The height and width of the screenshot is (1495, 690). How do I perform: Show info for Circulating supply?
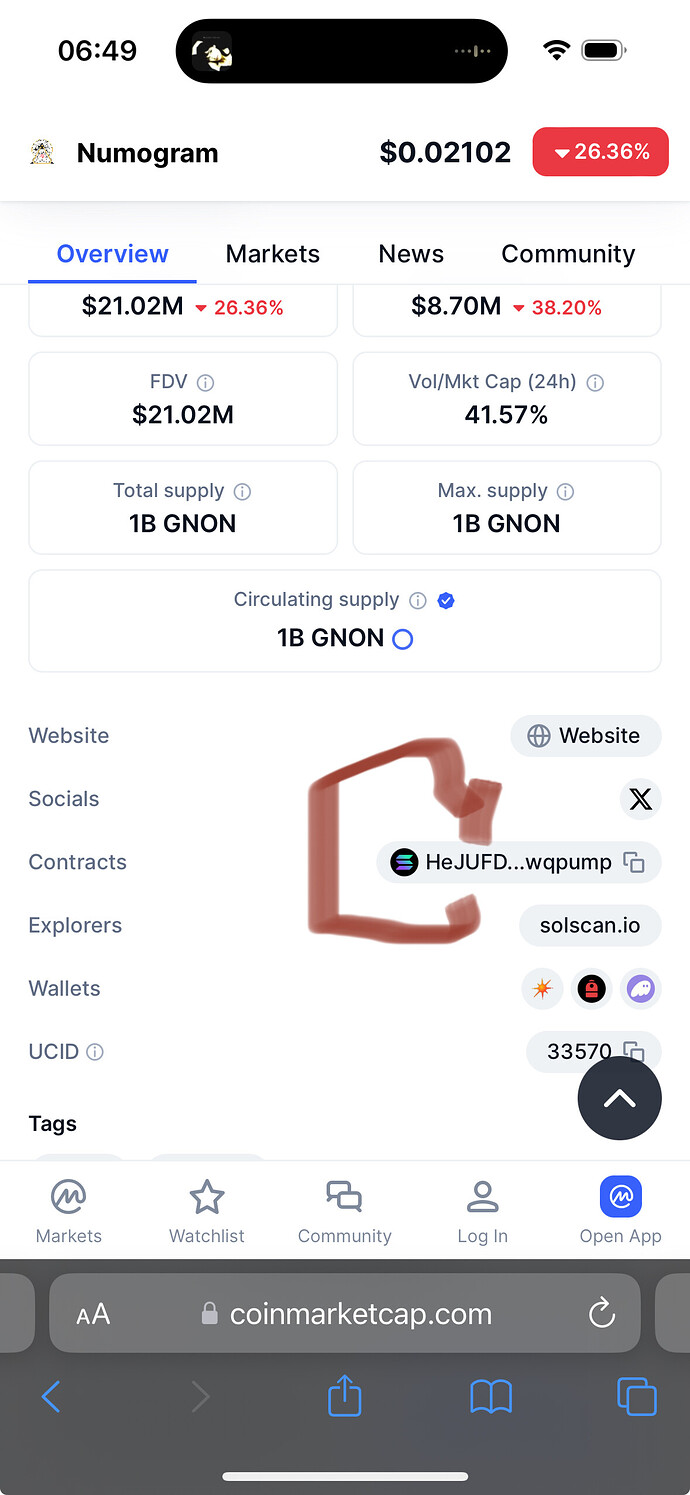(418, 601)
